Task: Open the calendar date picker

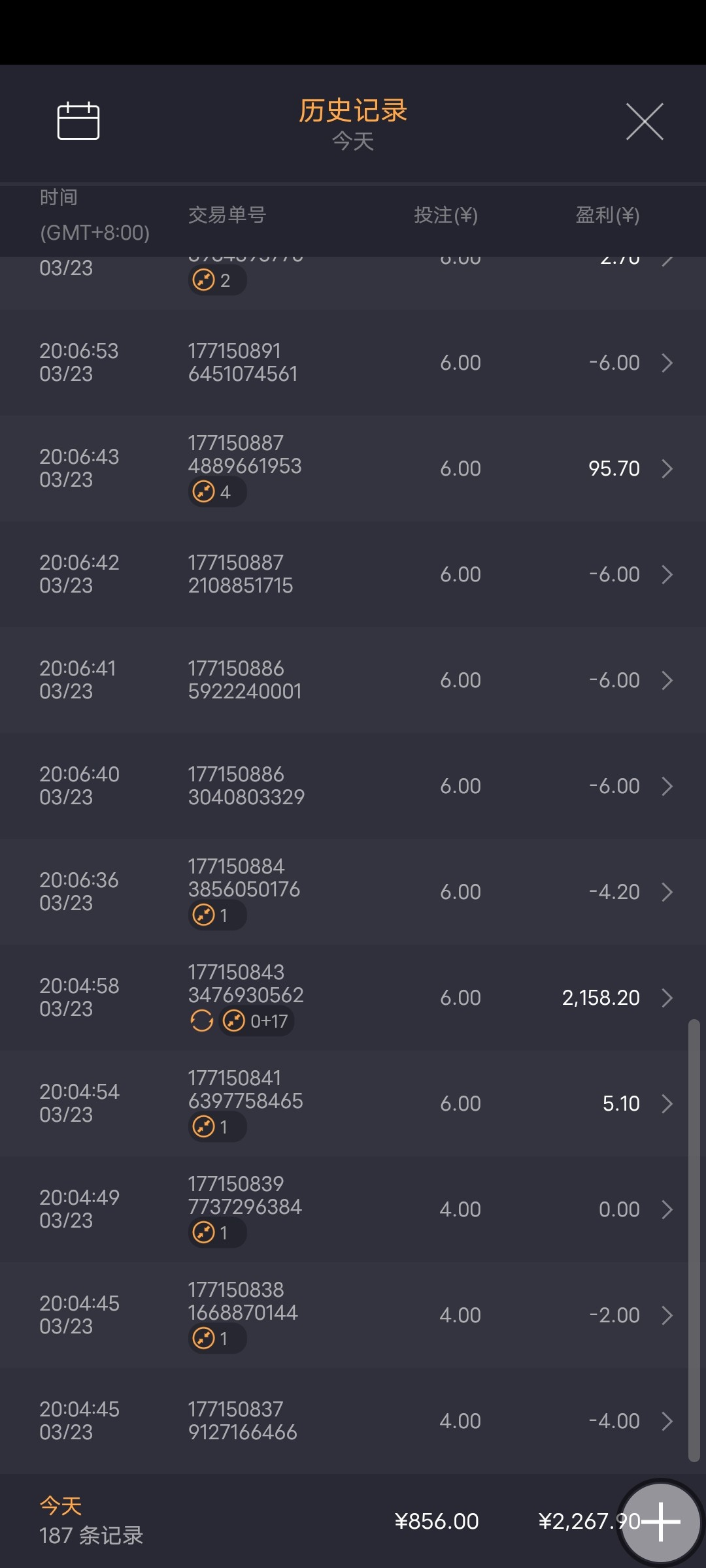Action: (78, 121)
